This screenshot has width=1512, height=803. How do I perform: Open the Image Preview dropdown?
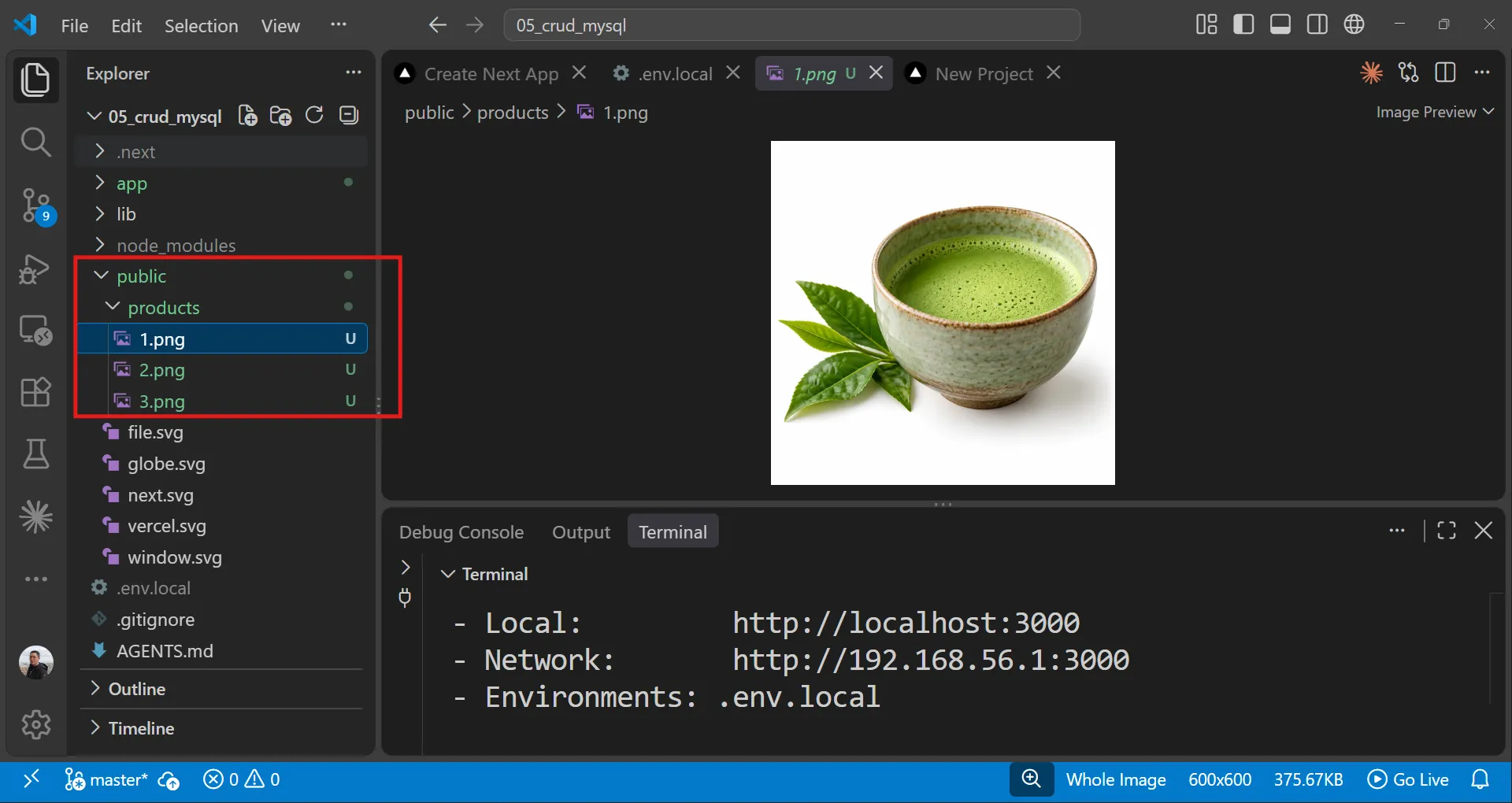coord(1435,112)
